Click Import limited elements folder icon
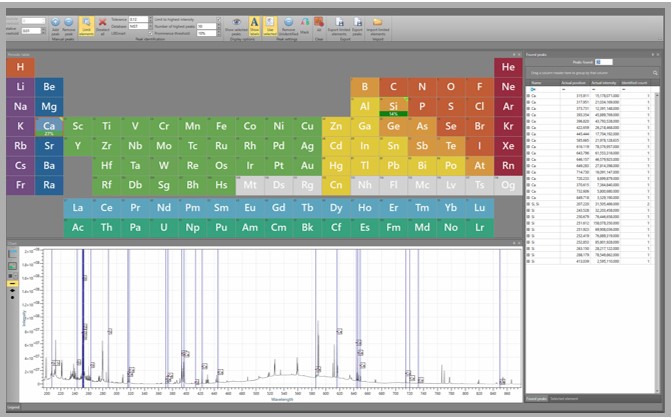 (x=377, y=23)
